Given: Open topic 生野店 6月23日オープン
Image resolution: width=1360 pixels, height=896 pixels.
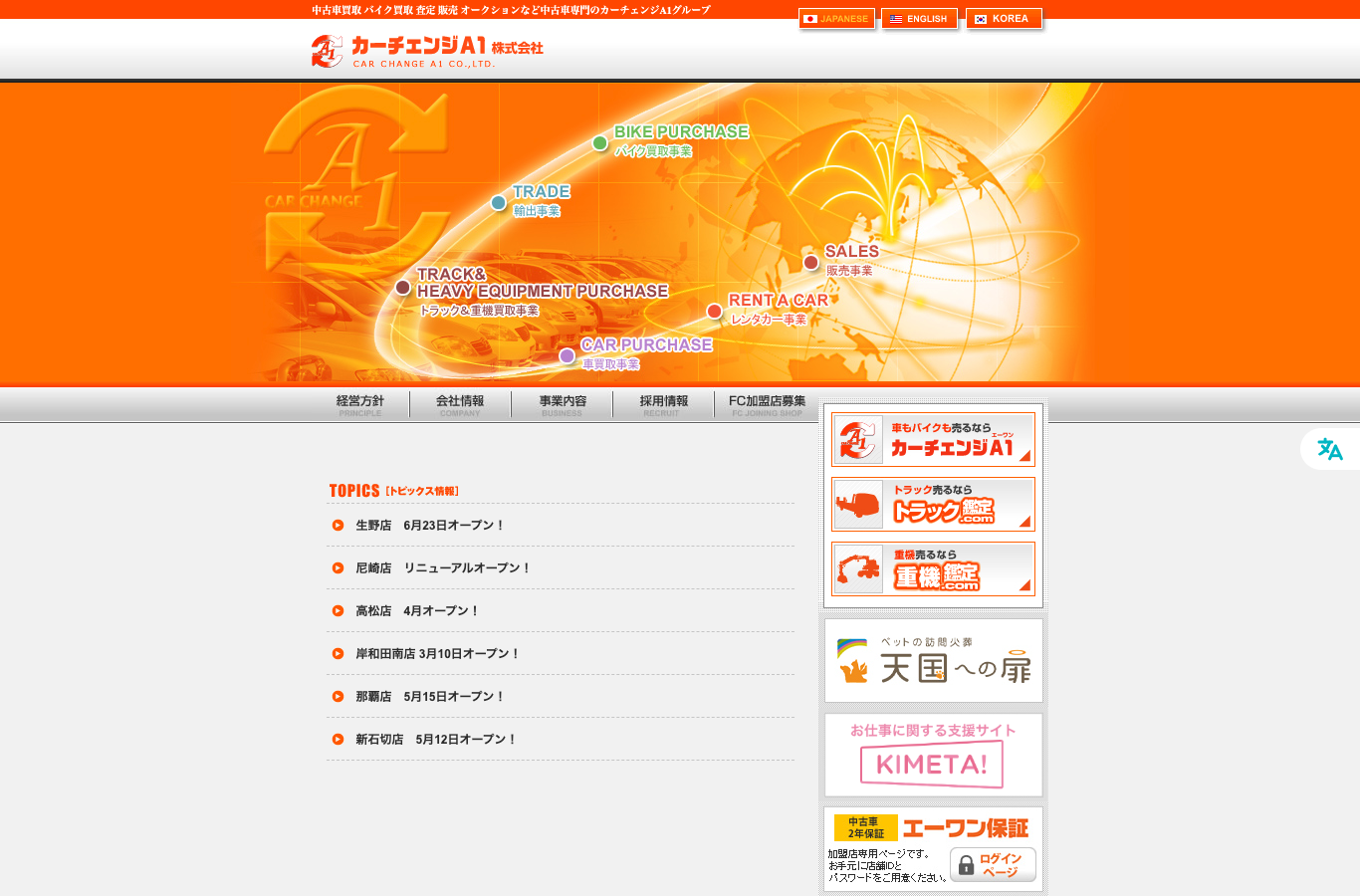Looking at the screenshot, I should (x=430, y=526).
